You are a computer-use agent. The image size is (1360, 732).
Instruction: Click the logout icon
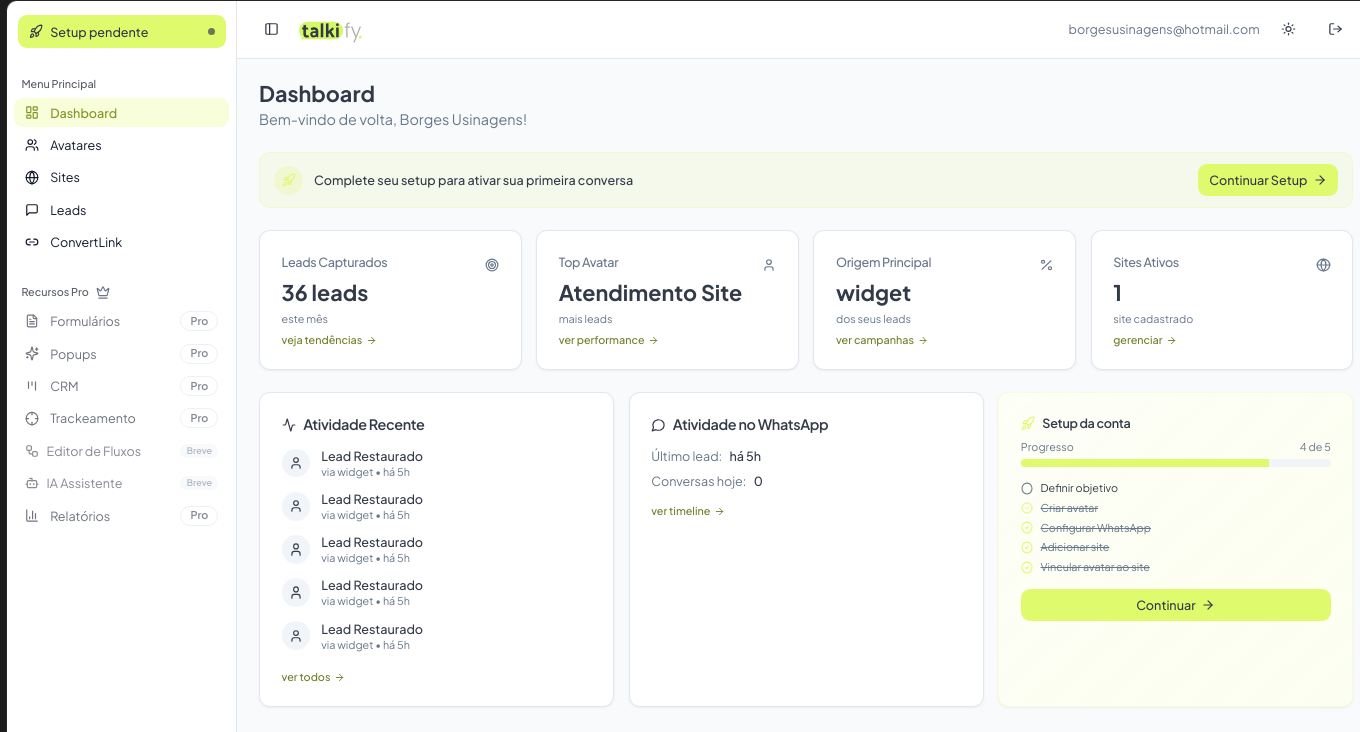pos(1335,29)
